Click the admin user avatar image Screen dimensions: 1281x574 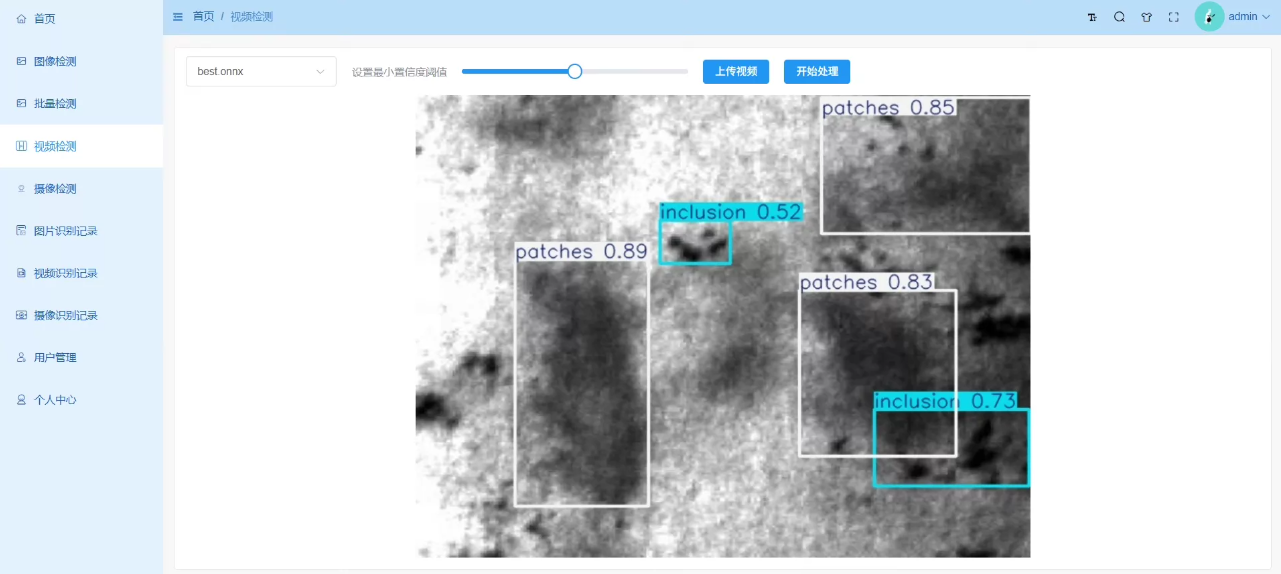pyautogui.click(x=1209, y=17)
